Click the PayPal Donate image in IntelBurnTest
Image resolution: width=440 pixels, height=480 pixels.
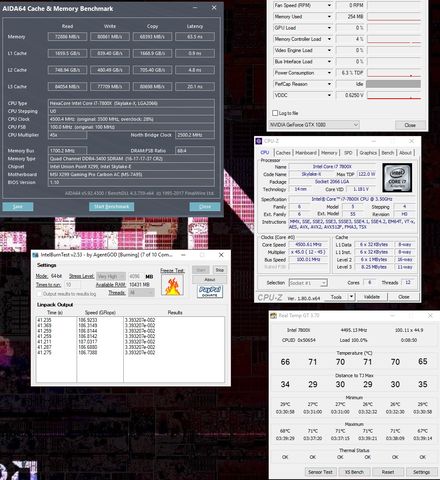point(210,291)
